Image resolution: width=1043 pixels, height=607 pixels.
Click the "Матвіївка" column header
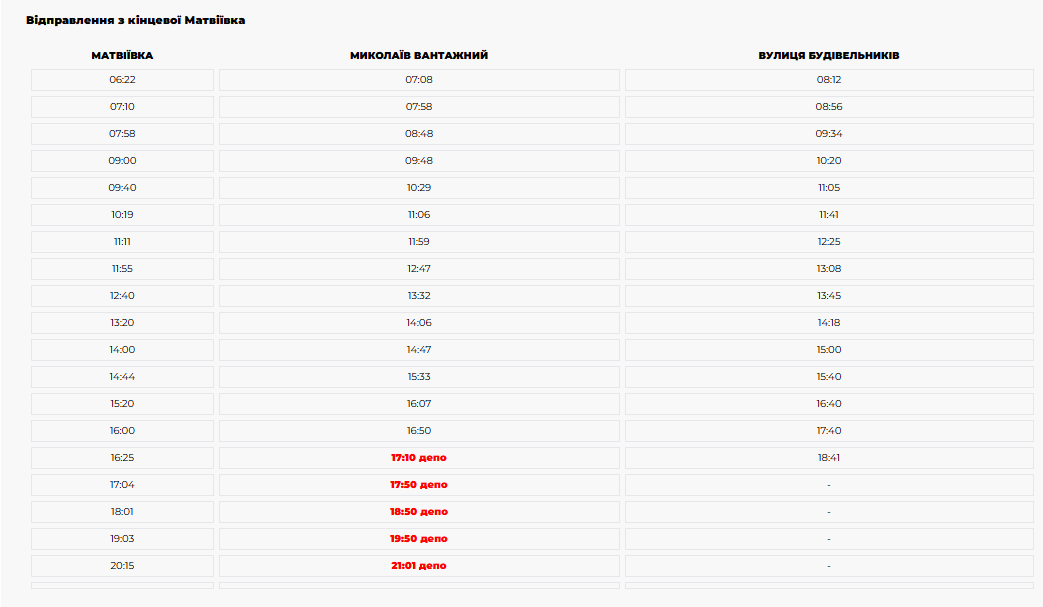(122, 56)
